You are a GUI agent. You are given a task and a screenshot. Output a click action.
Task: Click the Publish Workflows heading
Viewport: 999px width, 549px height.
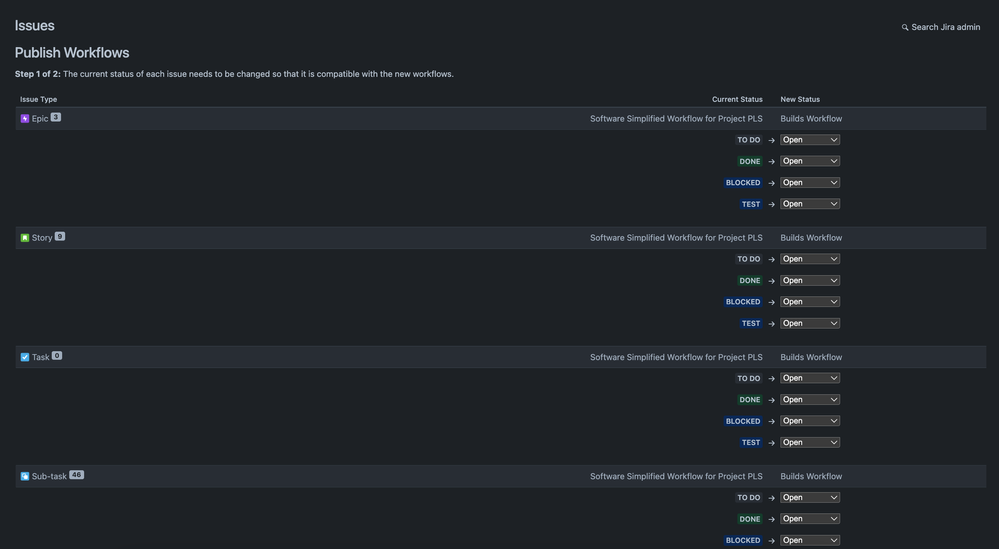click(72, 53)
